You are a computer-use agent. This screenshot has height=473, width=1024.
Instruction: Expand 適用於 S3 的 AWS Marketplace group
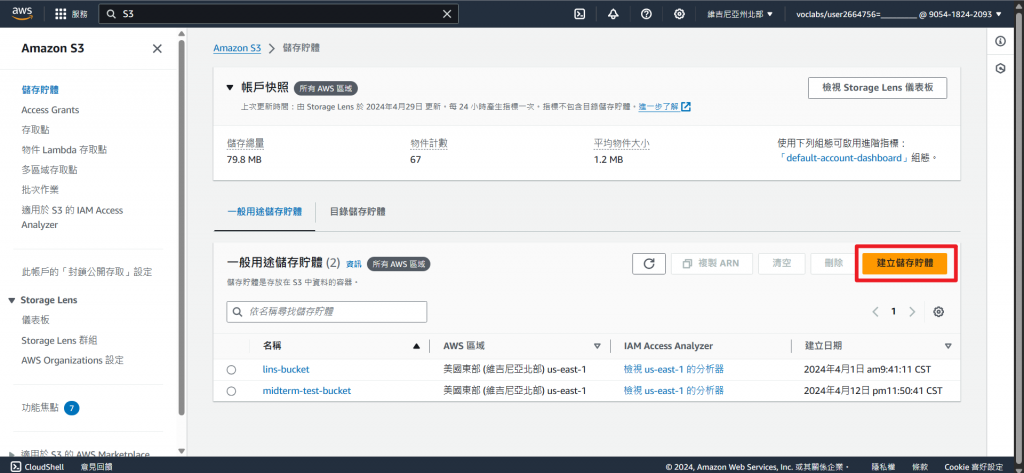click(12, 453)
